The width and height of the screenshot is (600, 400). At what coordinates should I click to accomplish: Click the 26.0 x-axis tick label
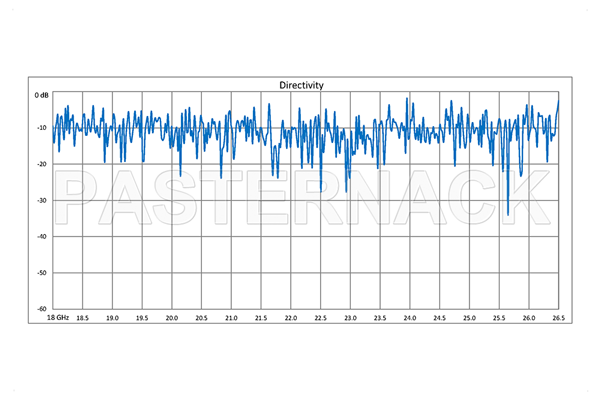(x=529, y=317)
